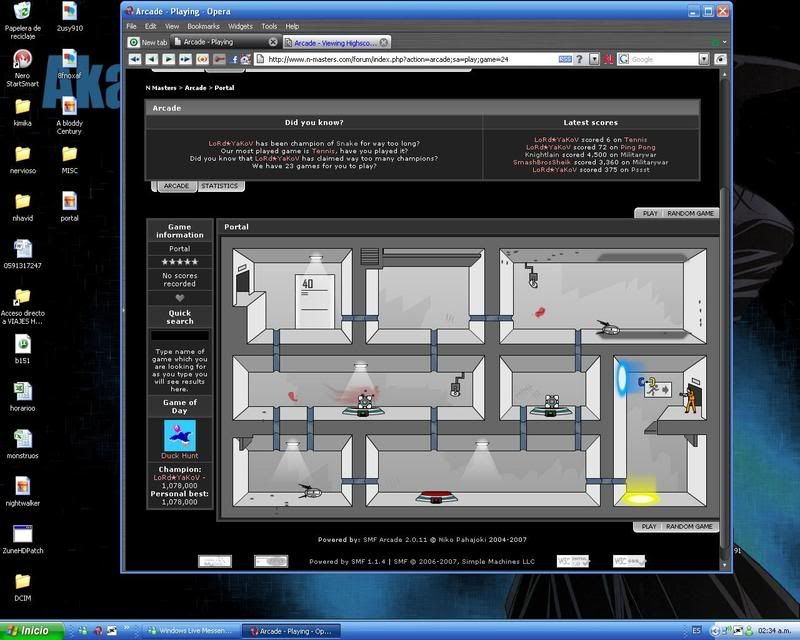Close the 'Arcade - Playing' tab

(x=273, y=42)
